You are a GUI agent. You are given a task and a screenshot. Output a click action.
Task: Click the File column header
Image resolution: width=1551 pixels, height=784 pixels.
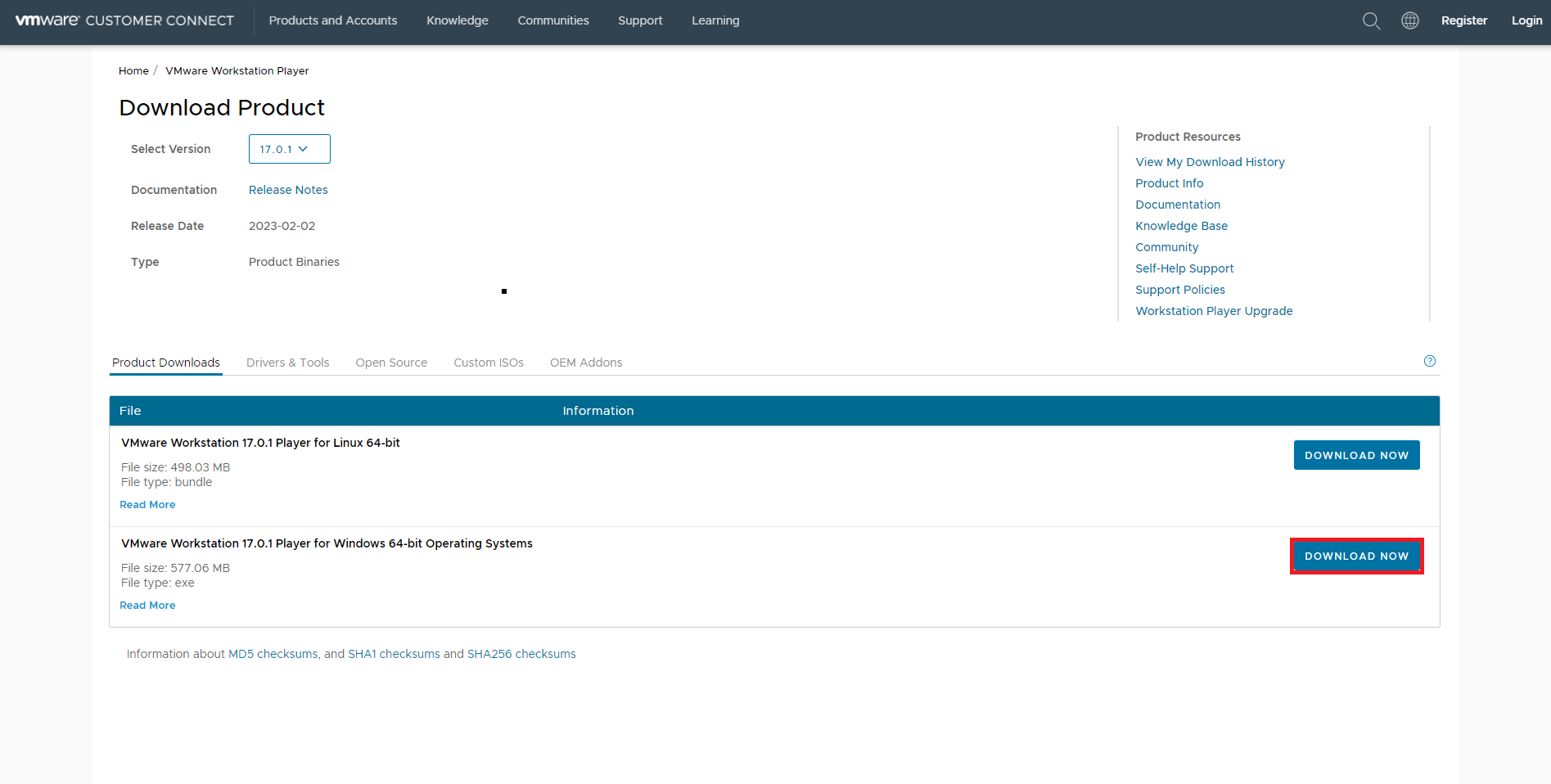point(130,411)
